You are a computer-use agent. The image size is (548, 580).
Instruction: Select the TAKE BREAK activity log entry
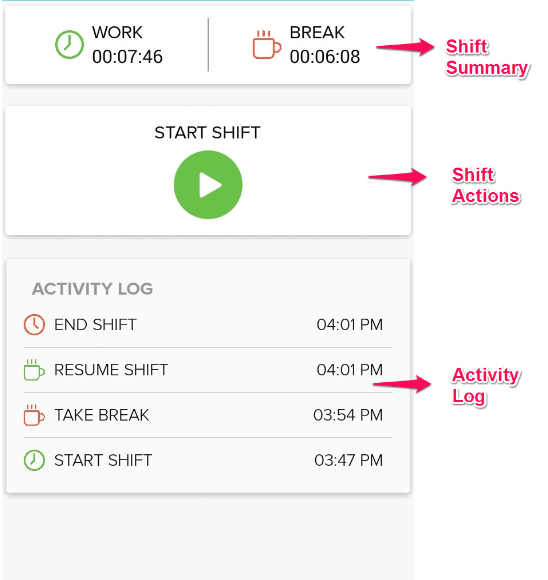point(208,415)
